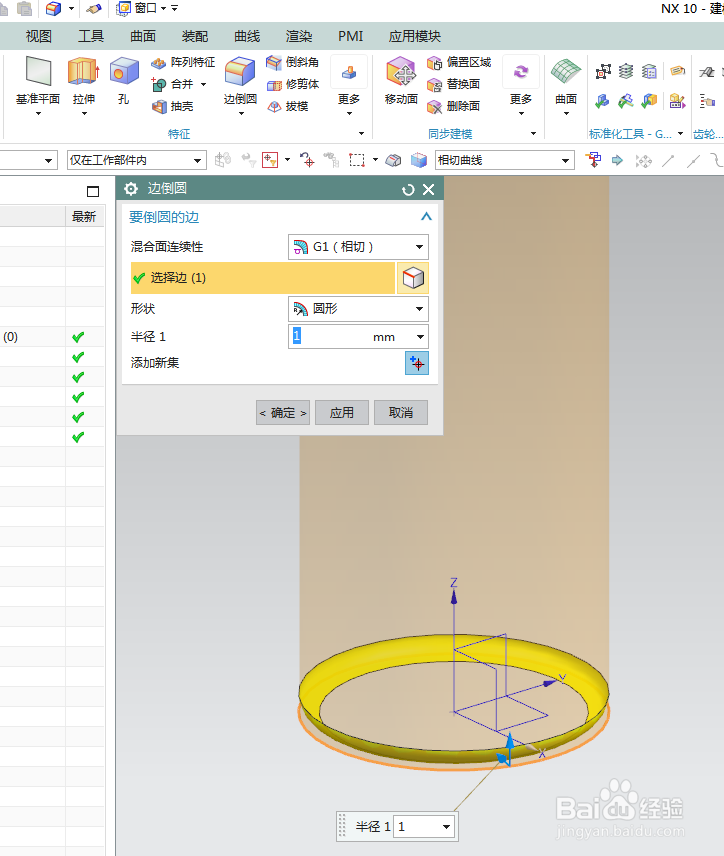The width and height of the screenshot is (724, 856).
Task: Select Offset Region (偏置区域) tool
Action: click(x=459, y=63)
